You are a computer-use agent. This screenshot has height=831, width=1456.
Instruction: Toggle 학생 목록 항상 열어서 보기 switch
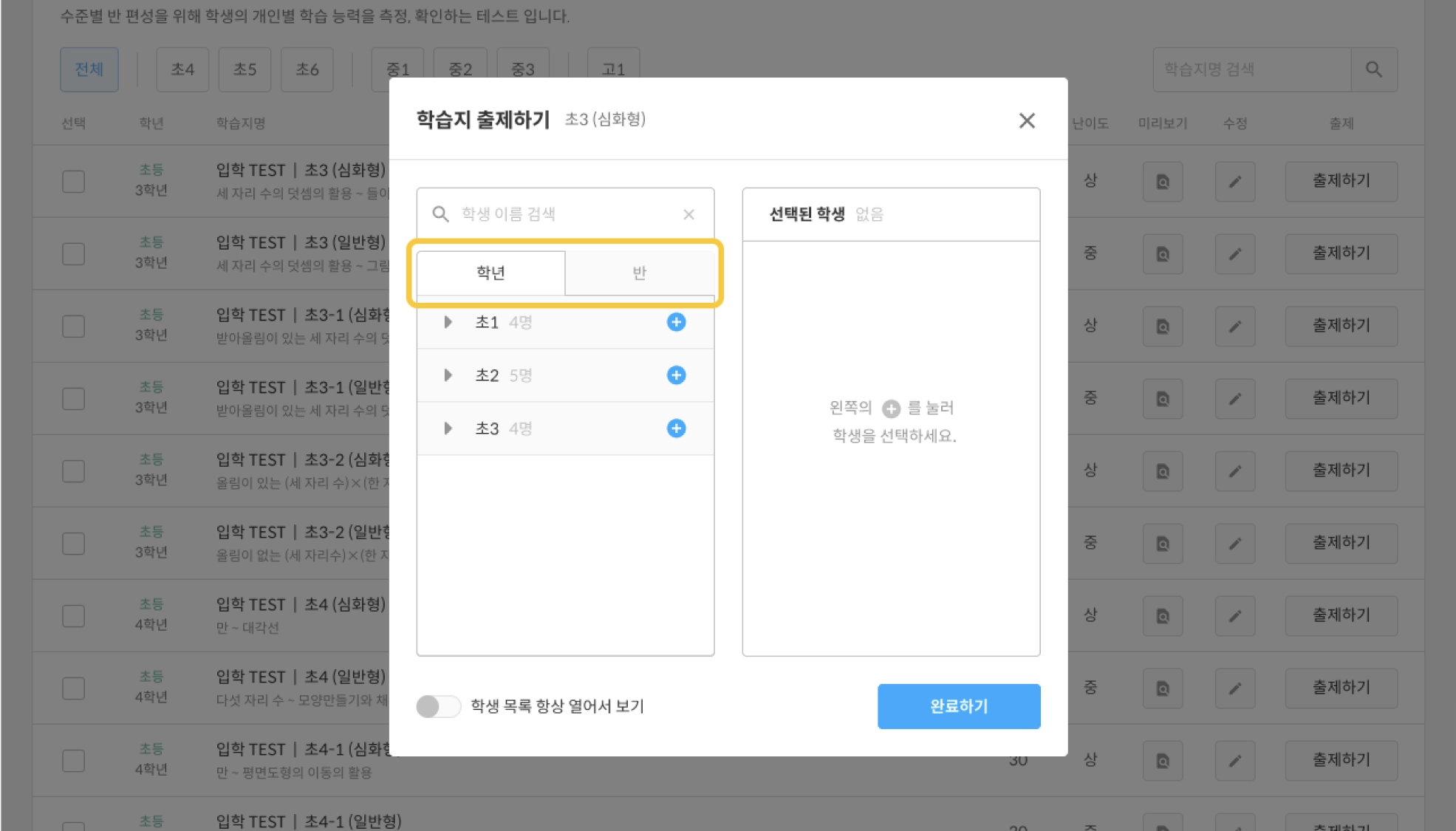[438, 706]
